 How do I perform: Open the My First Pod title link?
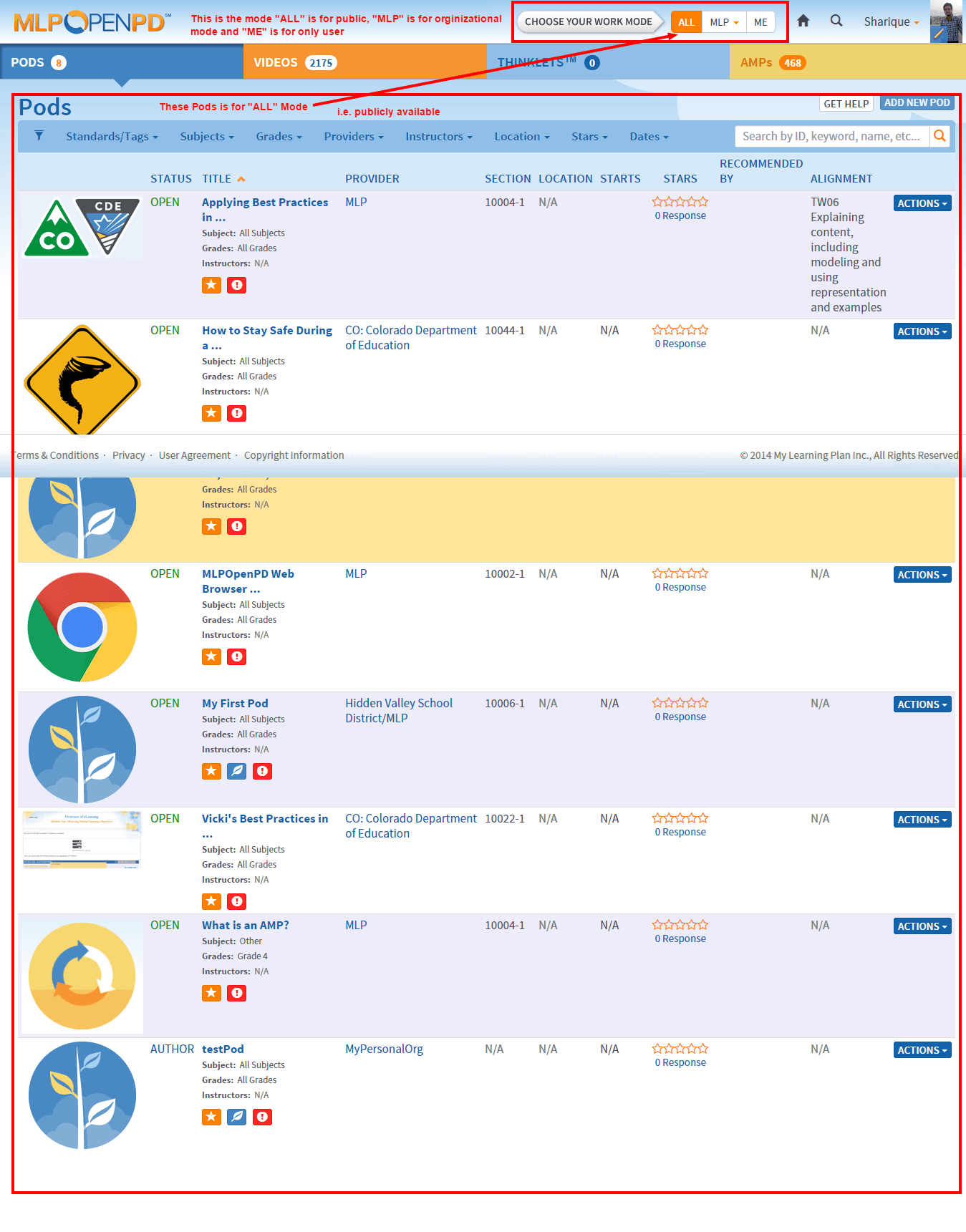(x=235, y=704)
